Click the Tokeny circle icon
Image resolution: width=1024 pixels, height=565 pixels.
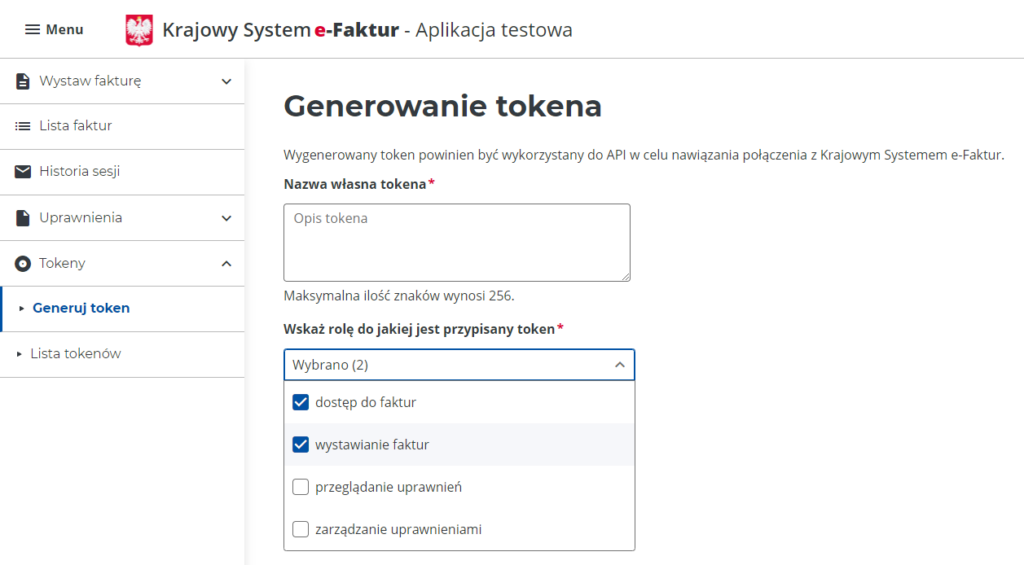click(x=22, y=263)
